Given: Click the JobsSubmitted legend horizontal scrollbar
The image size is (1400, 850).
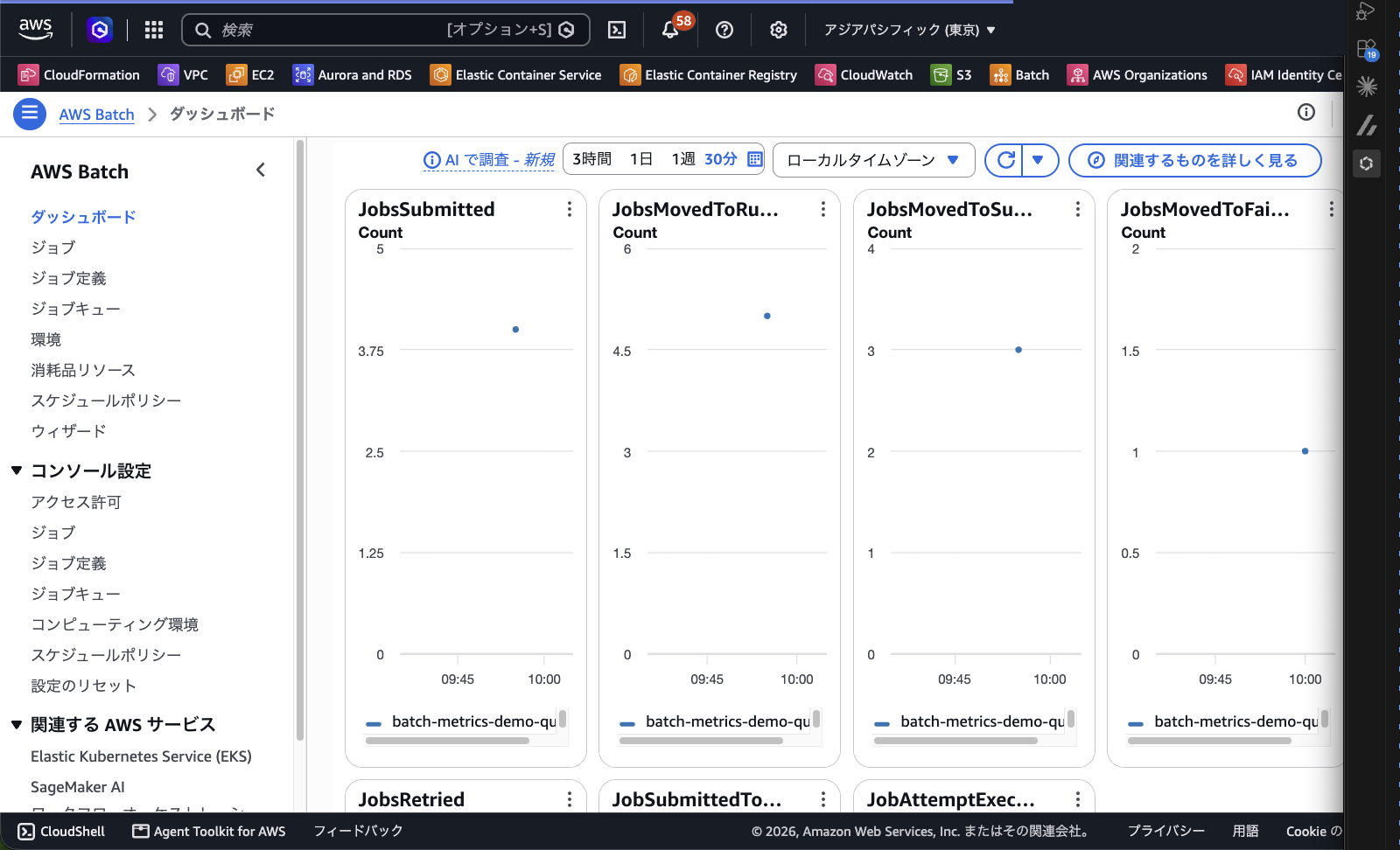Looking at the screenshot, I should pos(447,741).
